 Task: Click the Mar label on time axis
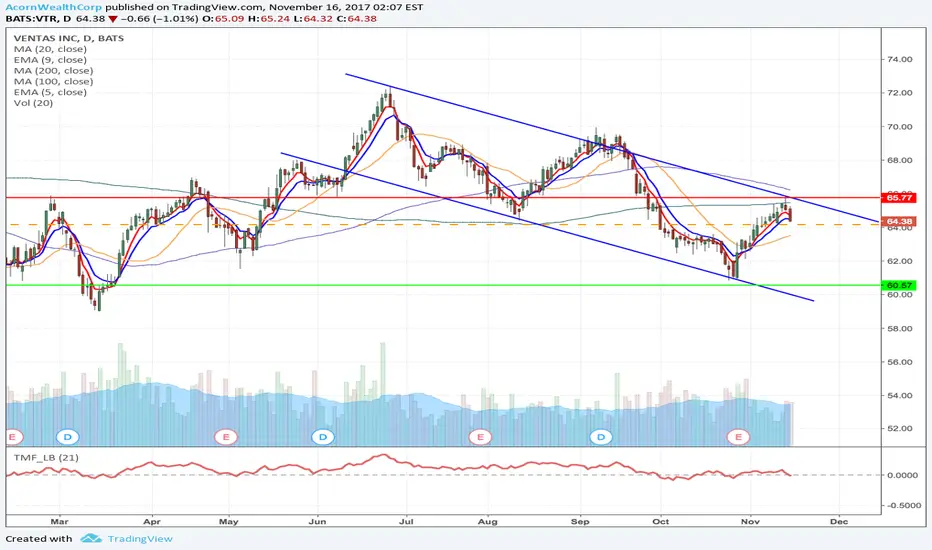point(59,521)
